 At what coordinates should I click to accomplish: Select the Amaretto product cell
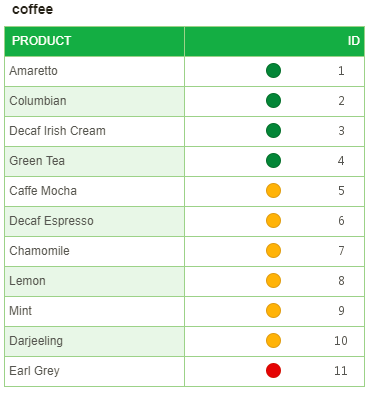(x=95, y=71)
